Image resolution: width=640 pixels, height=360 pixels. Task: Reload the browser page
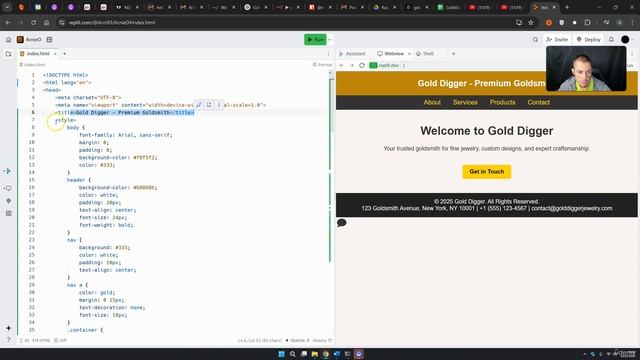coord(33,22)
